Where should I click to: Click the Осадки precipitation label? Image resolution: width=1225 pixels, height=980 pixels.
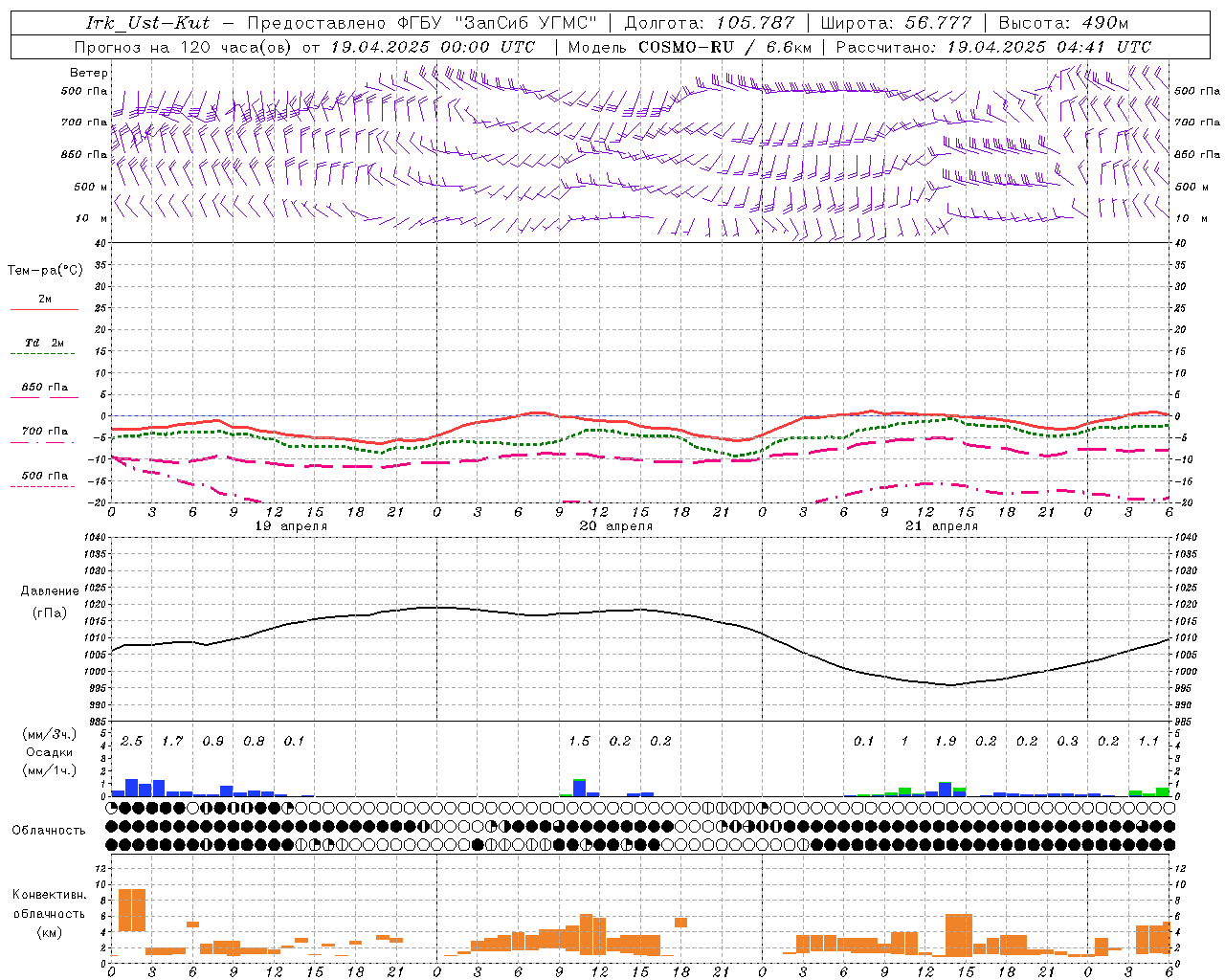click(x=50, y=752)
